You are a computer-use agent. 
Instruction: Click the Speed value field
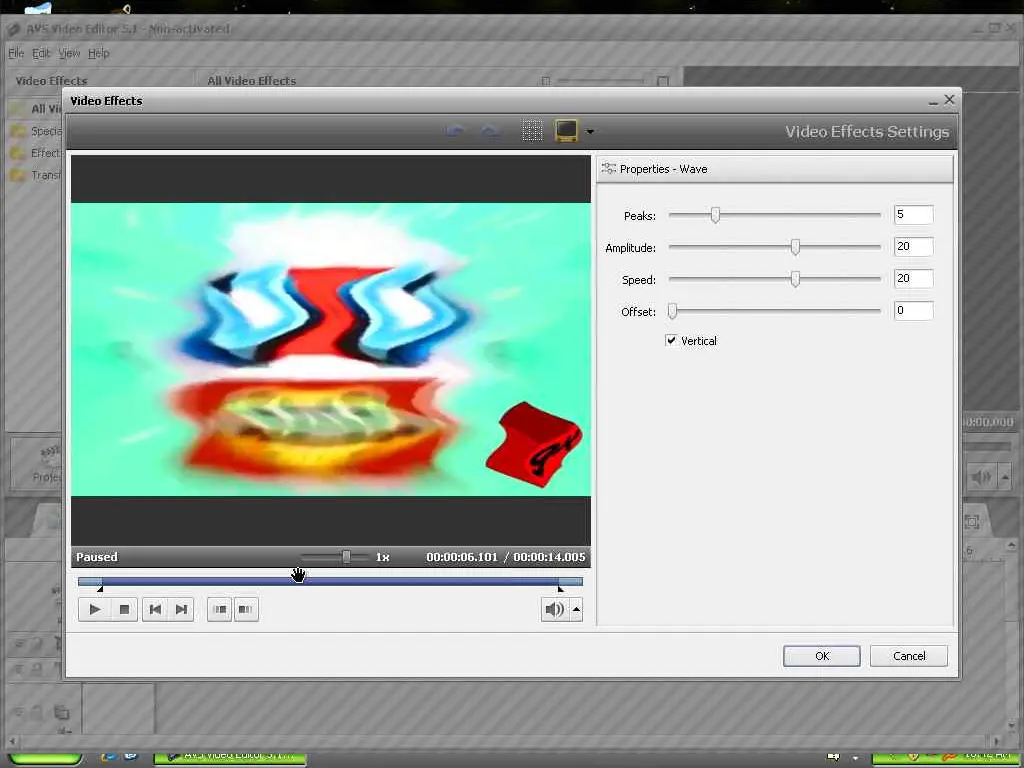pyautogui.click(x=913, y=279)
